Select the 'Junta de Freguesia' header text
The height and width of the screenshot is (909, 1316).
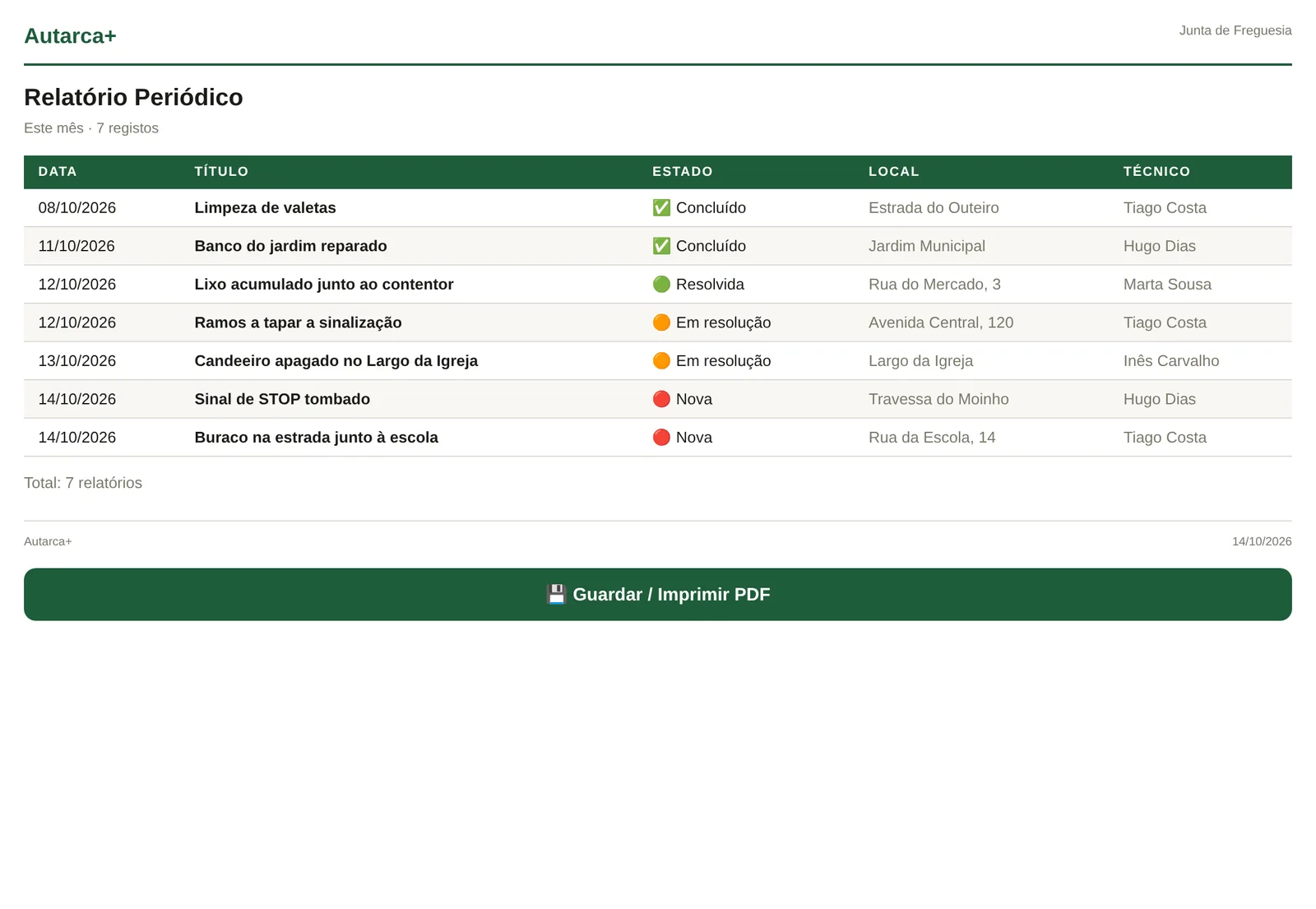pos(1235,30)
